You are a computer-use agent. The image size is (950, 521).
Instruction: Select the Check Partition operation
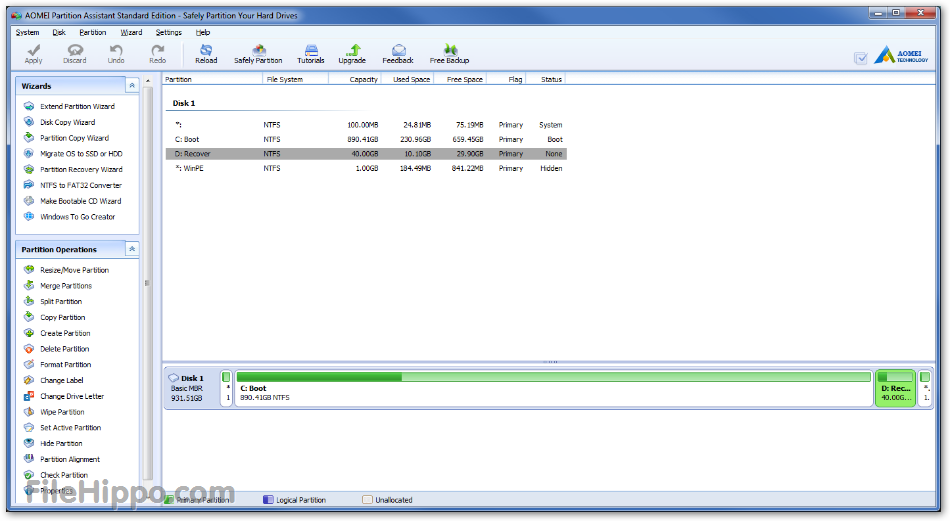coord(64,475)
